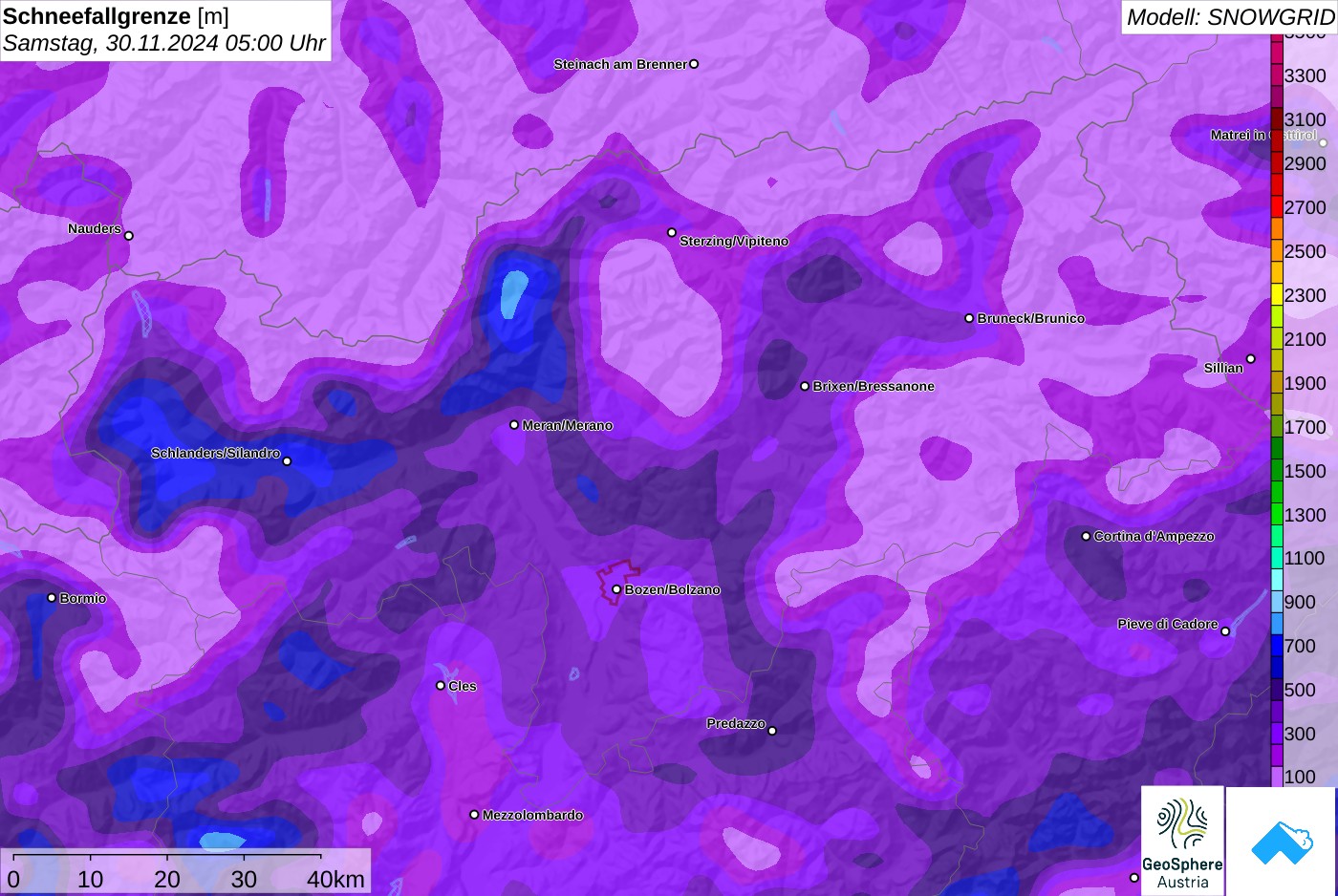Screen dimensions: 1338x896
Task: Click the Bozen/Bolzano label text
Action: click(673, 589)
